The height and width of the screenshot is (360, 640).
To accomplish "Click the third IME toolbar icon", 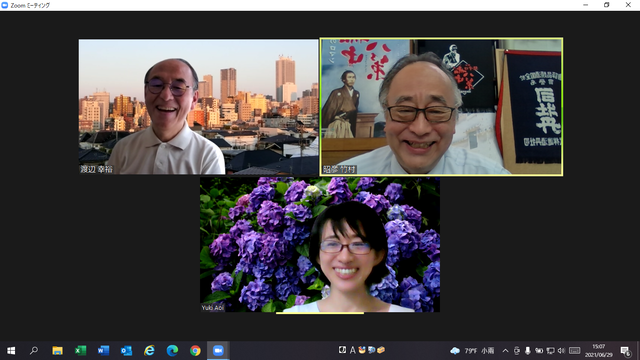I will [x=362, y=350].
